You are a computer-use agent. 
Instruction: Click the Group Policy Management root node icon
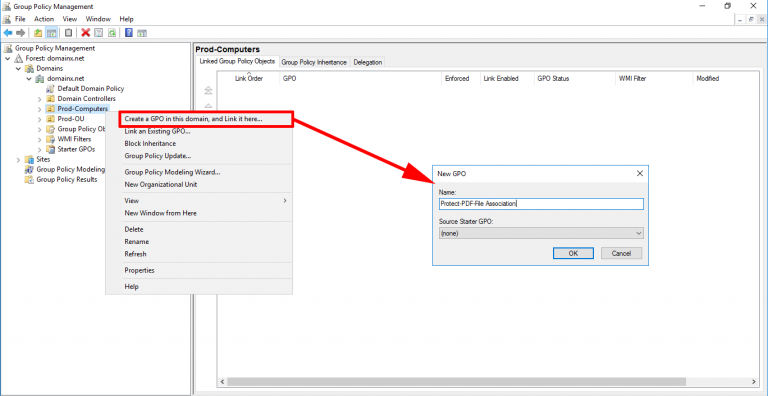(x=8, y=48)
